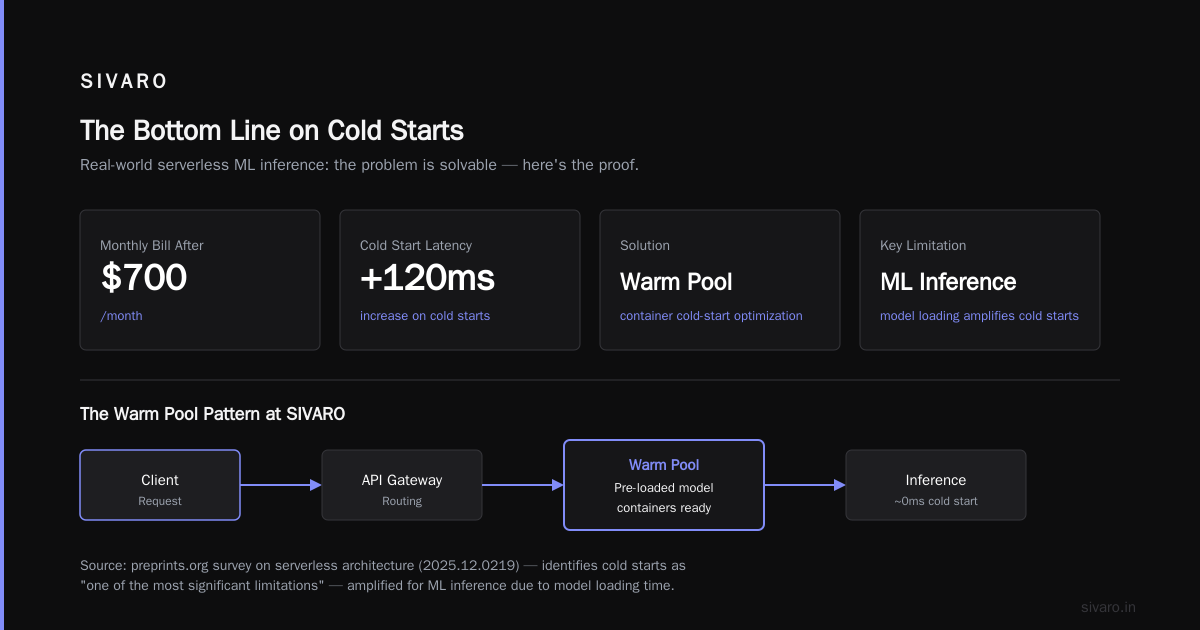Click the '/month' caption
Screen dimensions: 1200x630
(121, 316)
